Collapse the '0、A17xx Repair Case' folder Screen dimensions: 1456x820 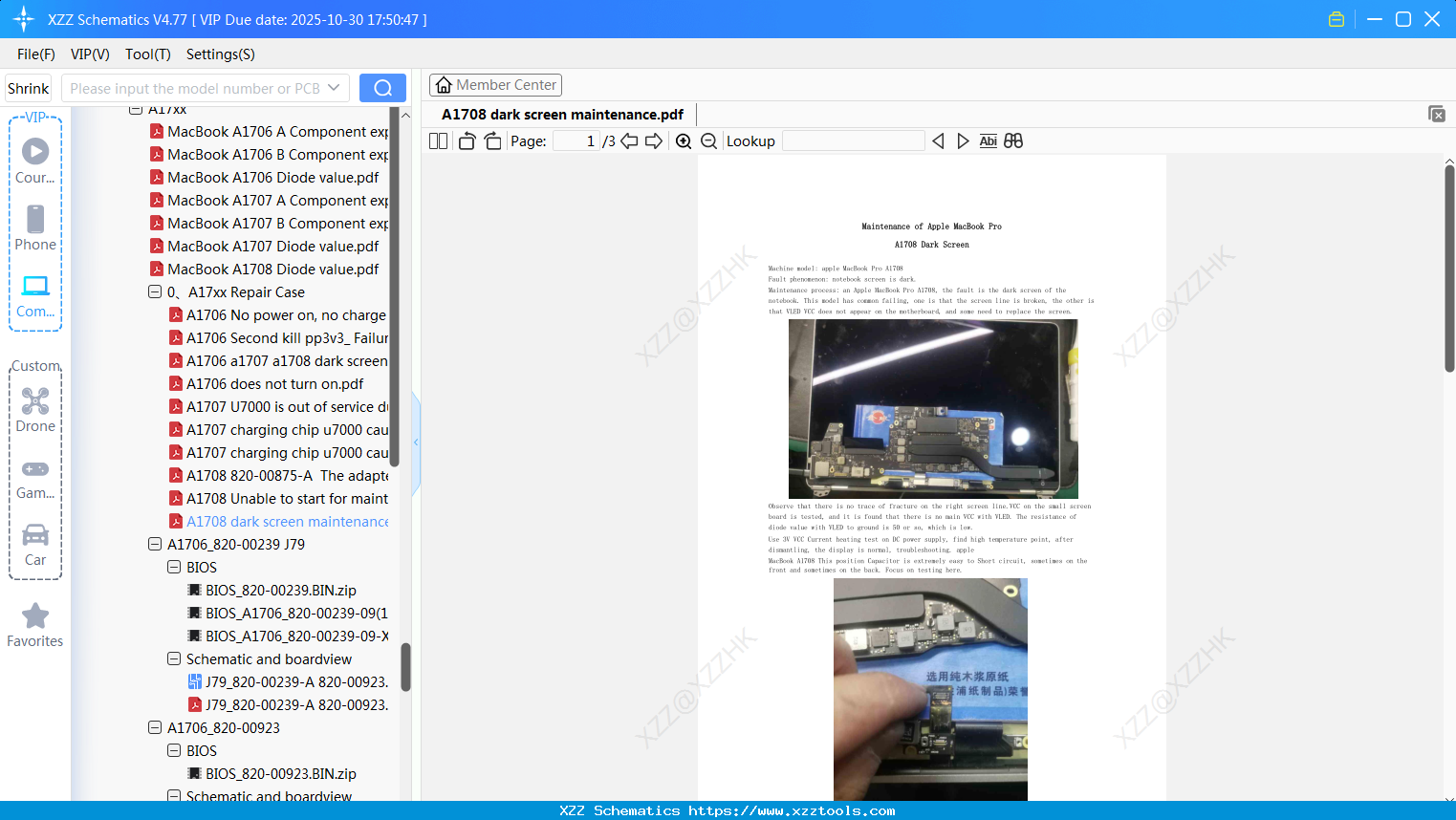pyautogui.click(x=155, y=292)
